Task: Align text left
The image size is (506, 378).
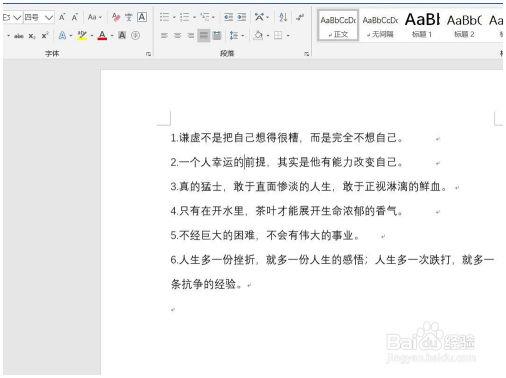Action: (164, 35)
